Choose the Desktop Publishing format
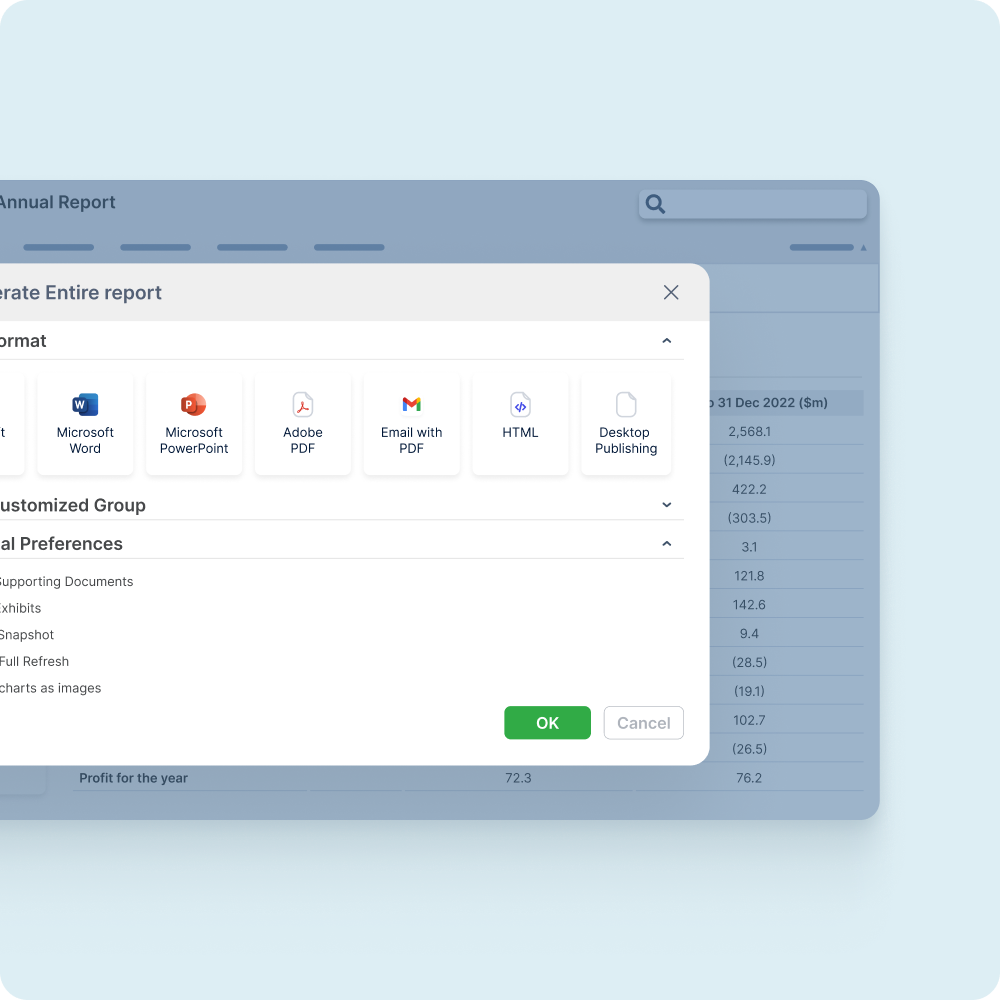This screenshot has width=1000, height=1000. click(x=625, y=424)
